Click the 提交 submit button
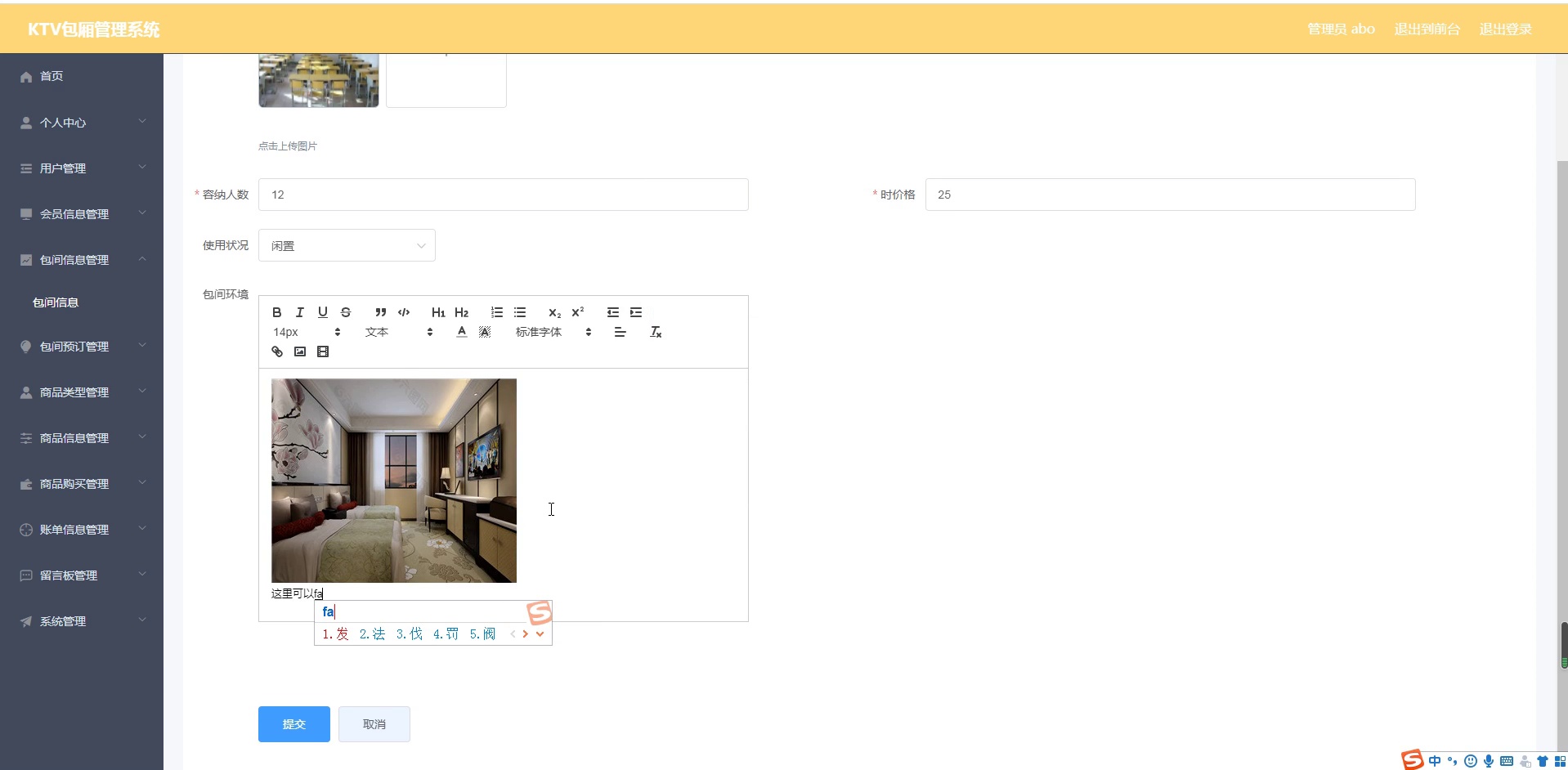The width and height of the screenshot is (1568, 770). (293, 724)
